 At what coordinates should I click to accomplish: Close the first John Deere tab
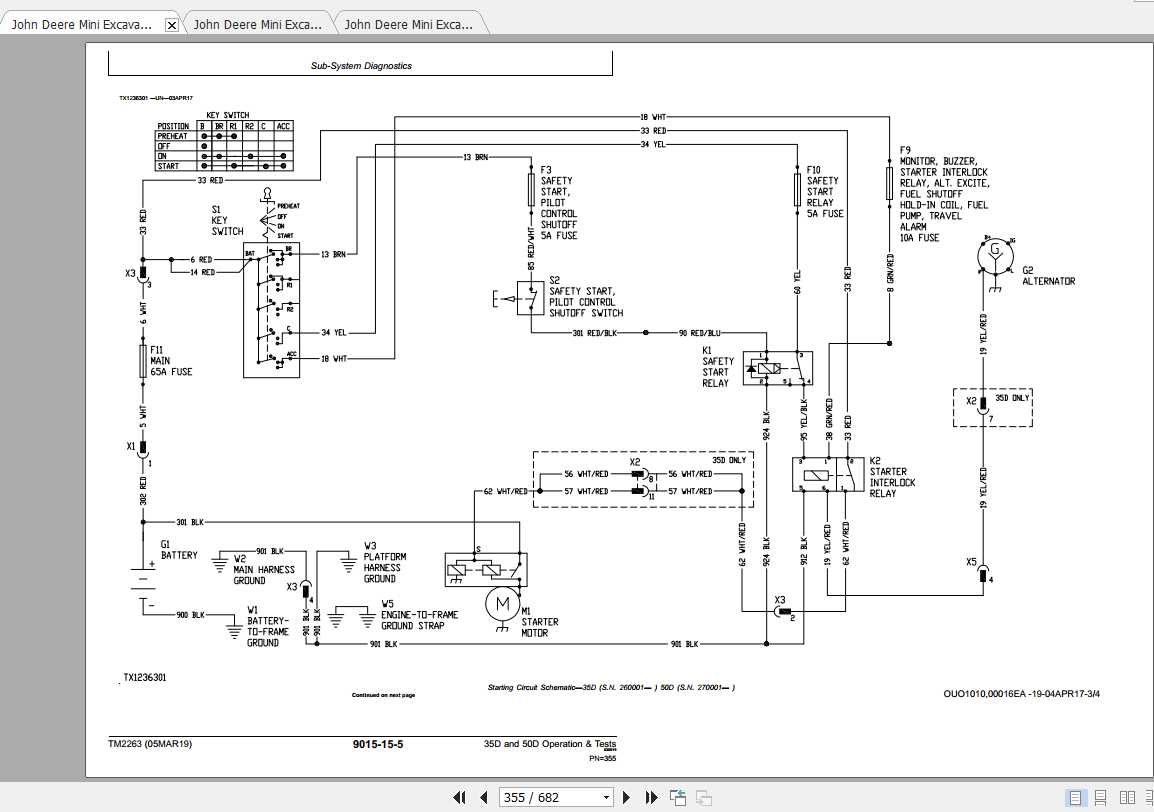pyautogui.click(x=171, y=25)
